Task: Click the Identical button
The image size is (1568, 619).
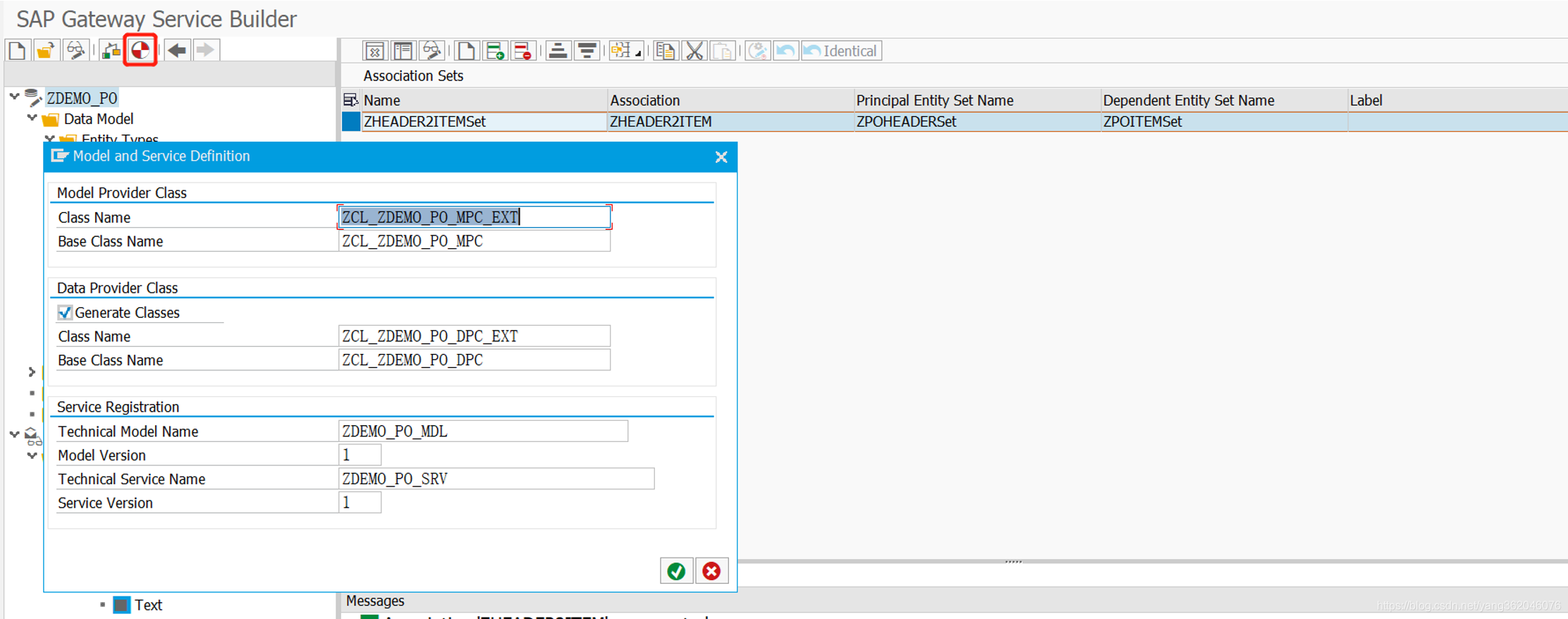Action: 841,51
